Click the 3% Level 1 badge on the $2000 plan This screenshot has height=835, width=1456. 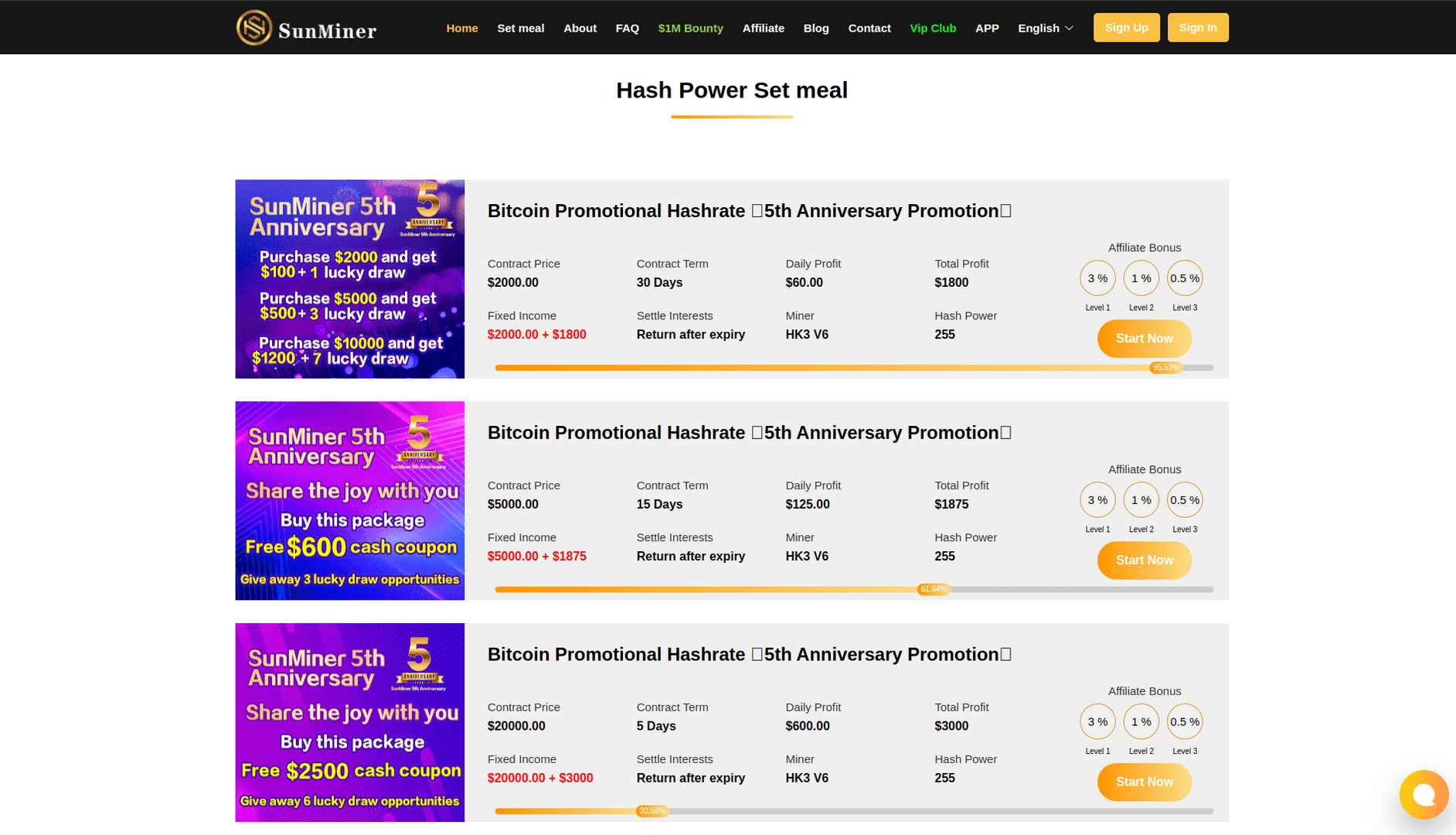[1097, 278]
